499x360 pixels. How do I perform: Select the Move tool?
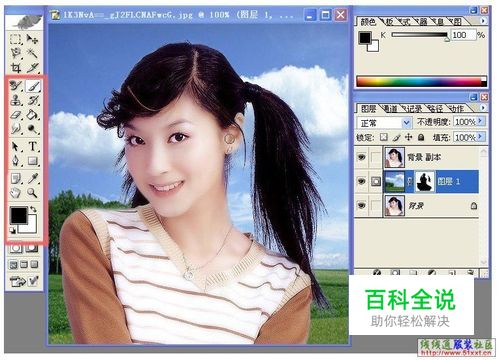tap(32, 39)
